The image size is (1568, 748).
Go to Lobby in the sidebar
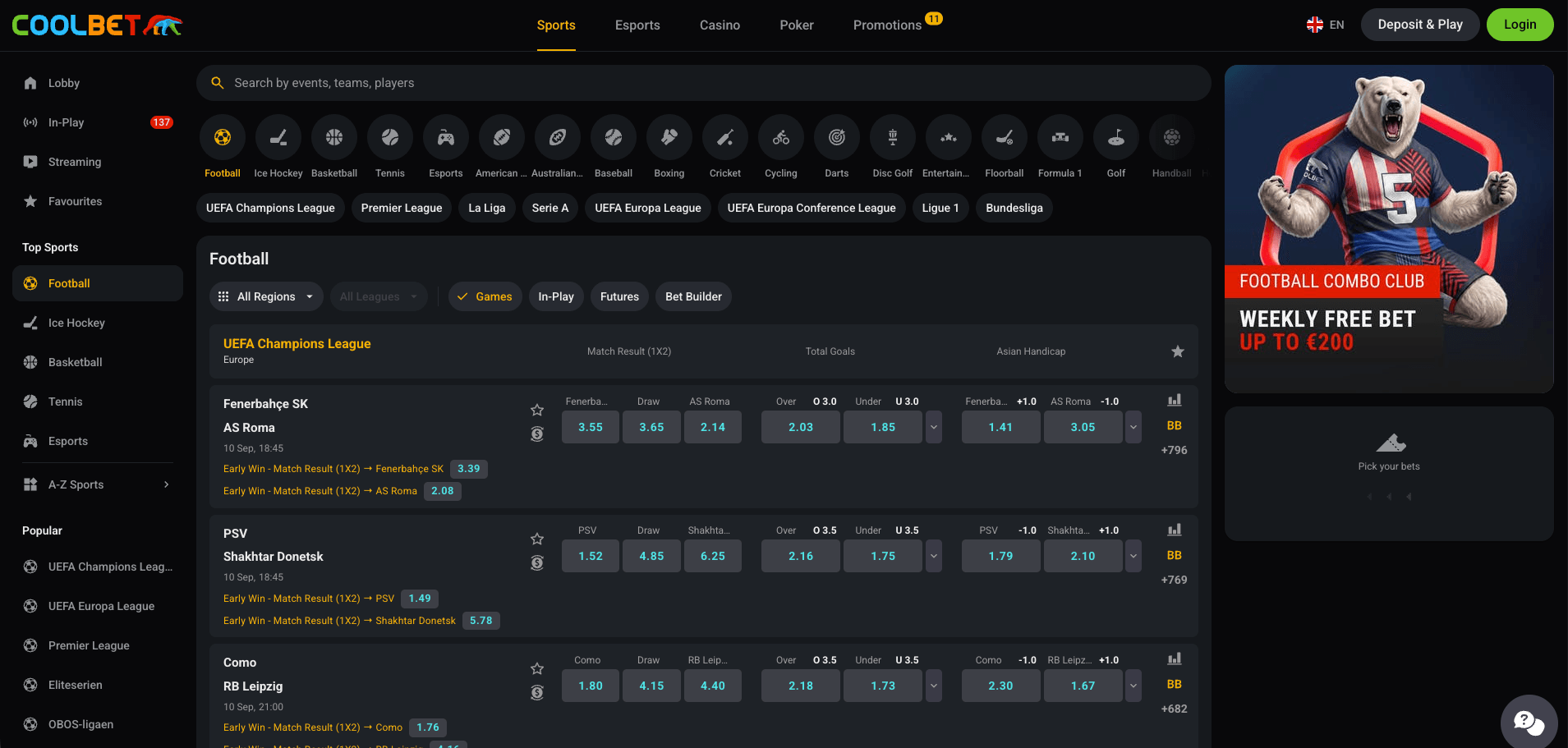pos(98,83)
